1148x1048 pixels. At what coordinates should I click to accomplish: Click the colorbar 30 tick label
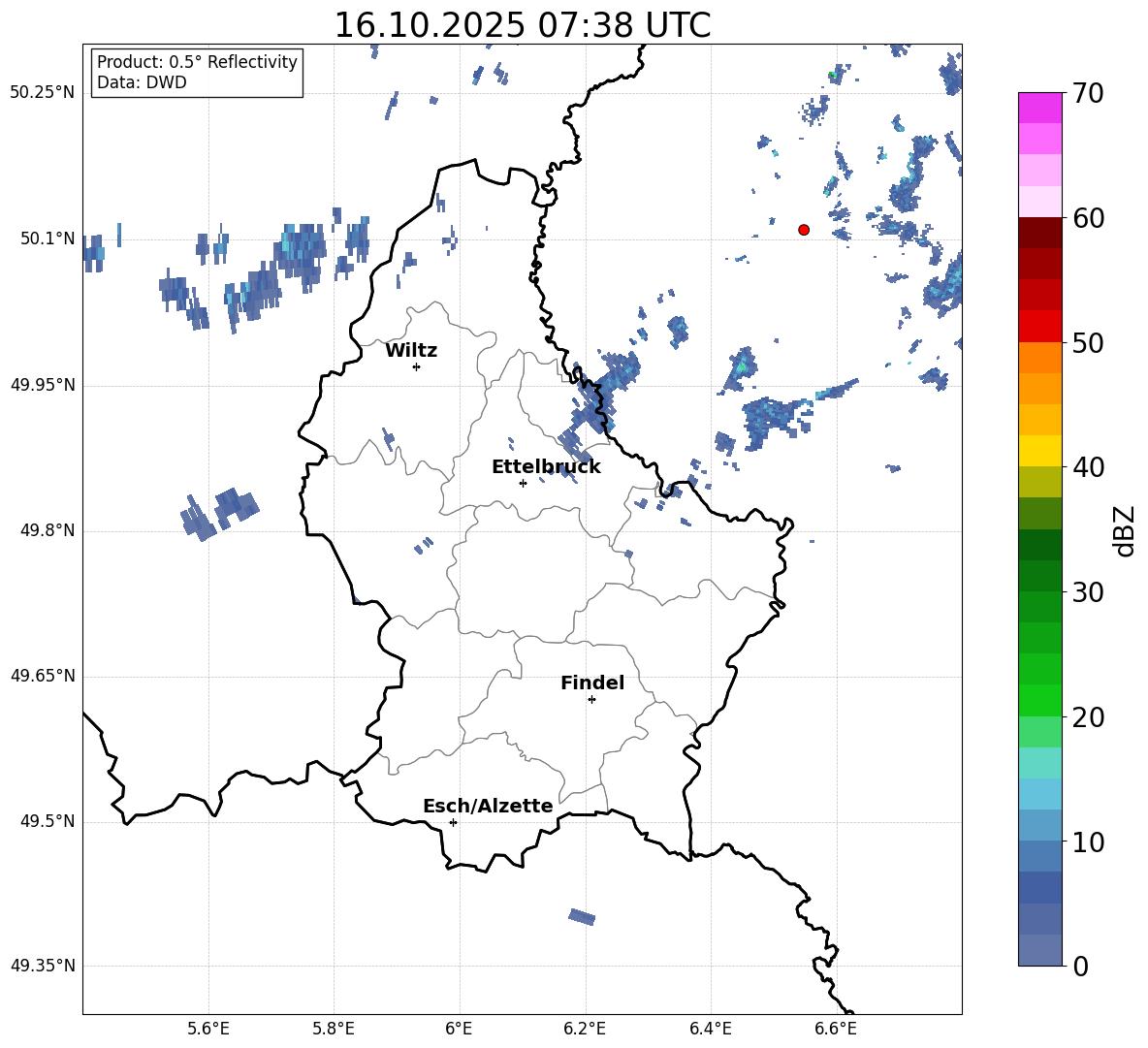[x=1088, y=592]
